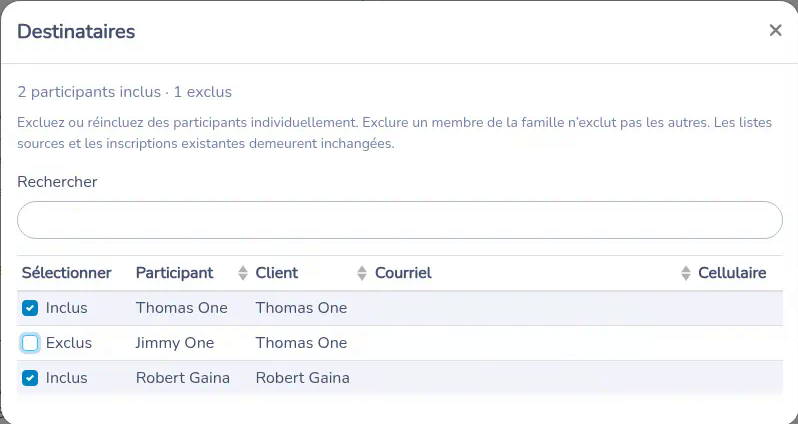Sort by the Participant column header

[x=175, y=273]
